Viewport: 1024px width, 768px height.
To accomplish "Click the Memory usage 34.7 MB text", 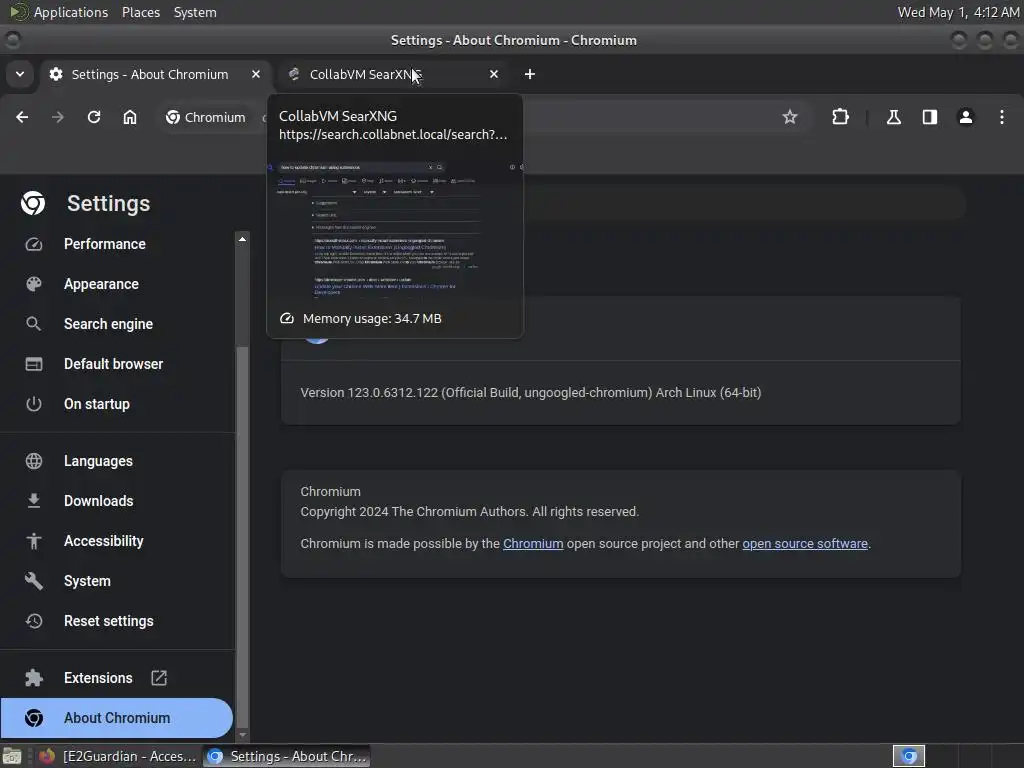I will pyautogui.click(x=372, y=319).
